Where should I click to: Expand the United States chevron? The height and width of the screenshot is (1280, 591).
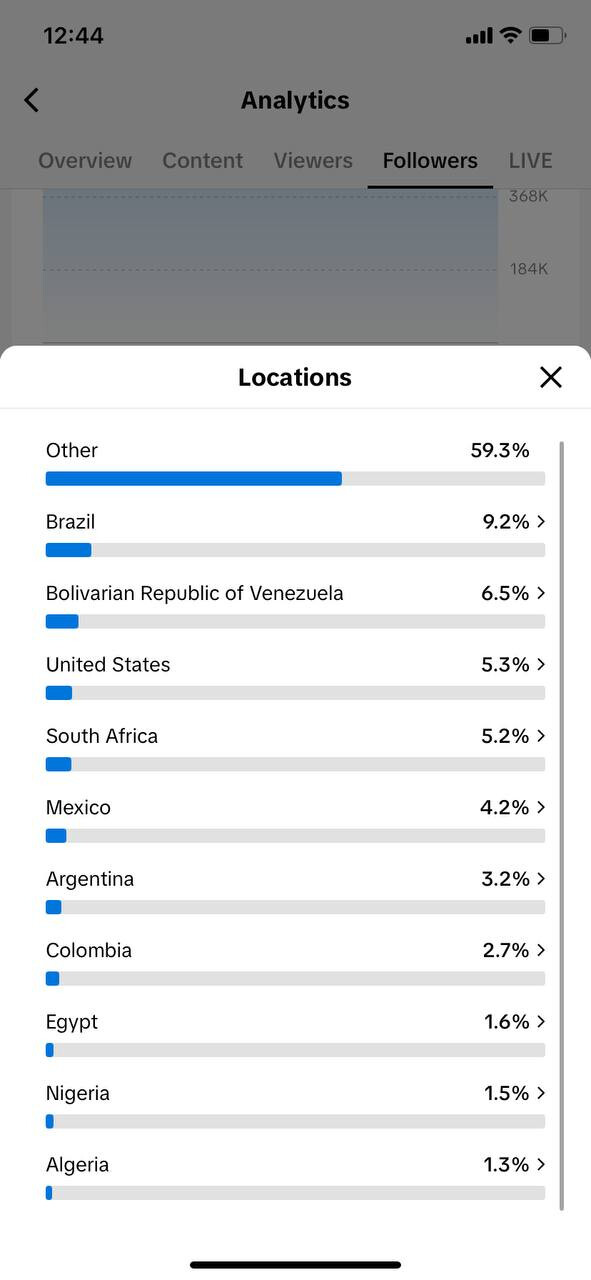click(541, 664)
